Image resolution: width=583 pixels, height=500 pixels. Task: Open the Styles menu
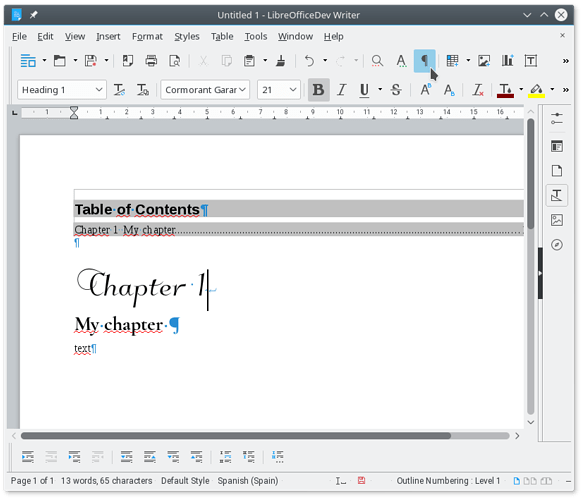(187, 36)
